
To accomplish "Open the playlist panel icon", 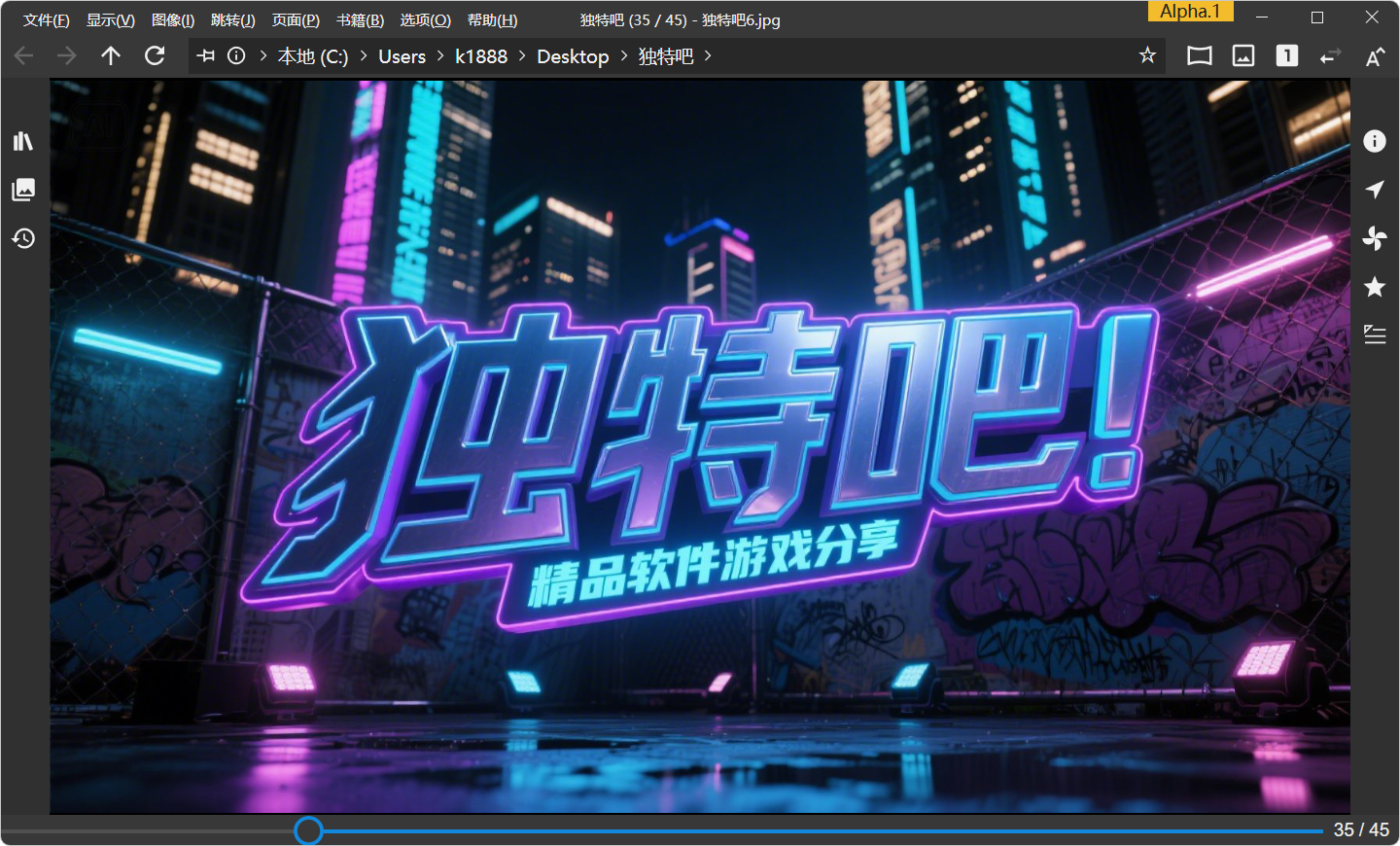I will coord(1375,335).
